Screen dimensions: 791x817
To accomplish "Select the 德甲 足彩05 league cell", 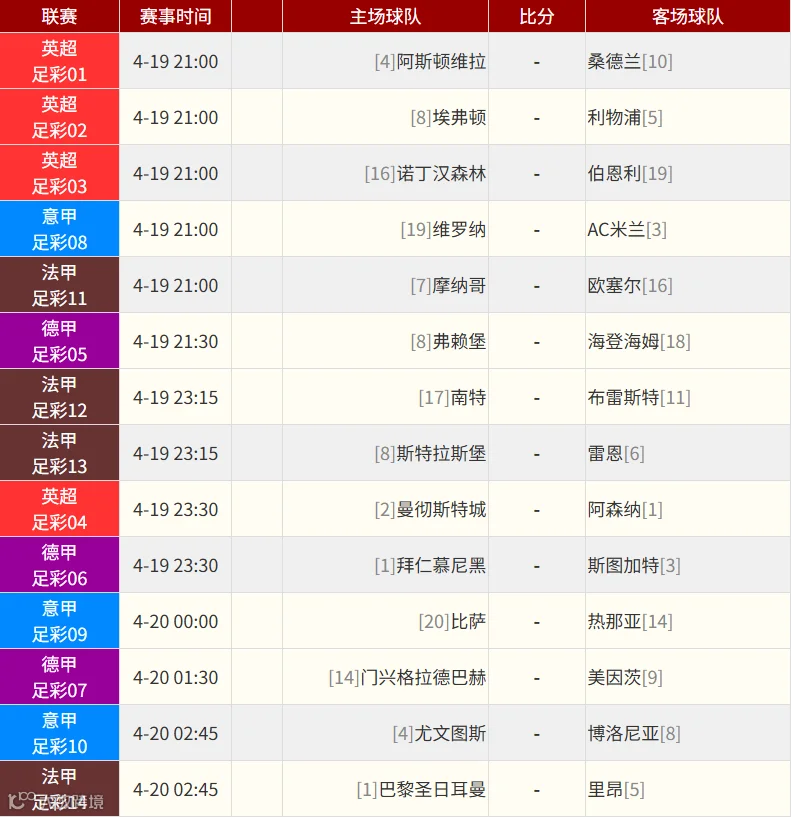I will click(x=59, y=341).
